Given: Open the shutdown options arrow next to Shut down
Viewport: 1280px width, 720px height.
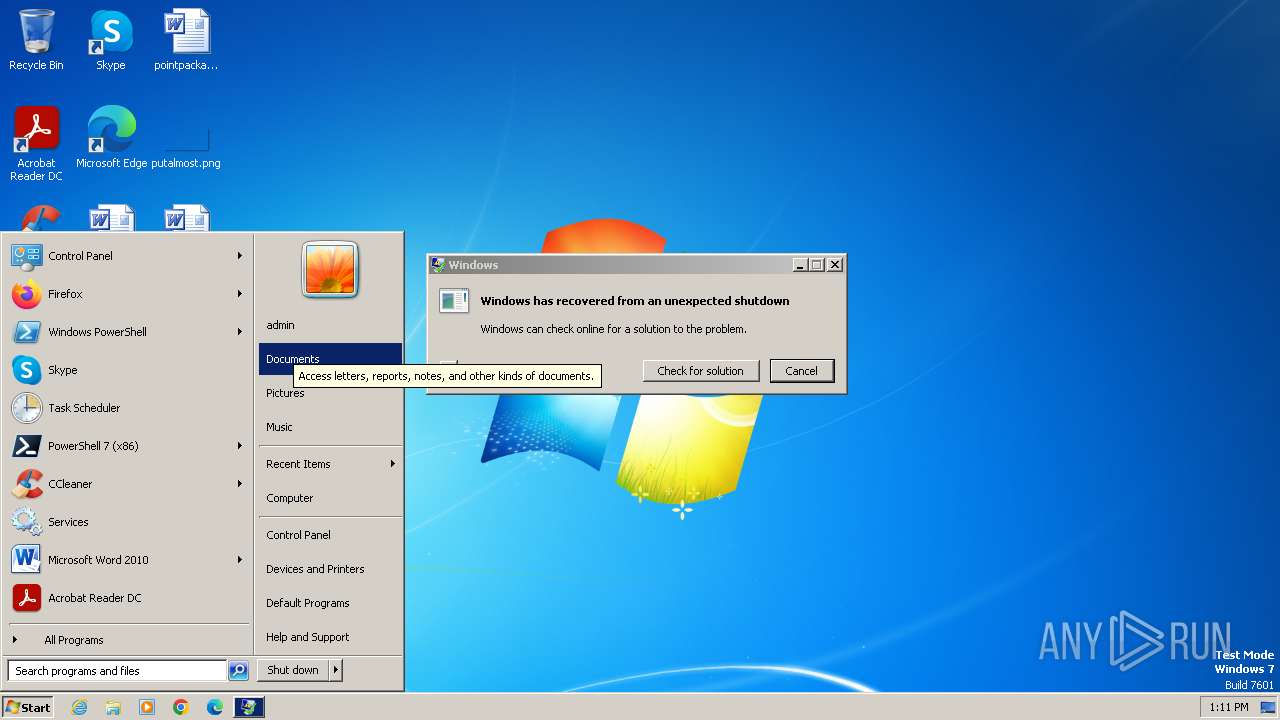Looking at the screenshot, I should [336, 670].
